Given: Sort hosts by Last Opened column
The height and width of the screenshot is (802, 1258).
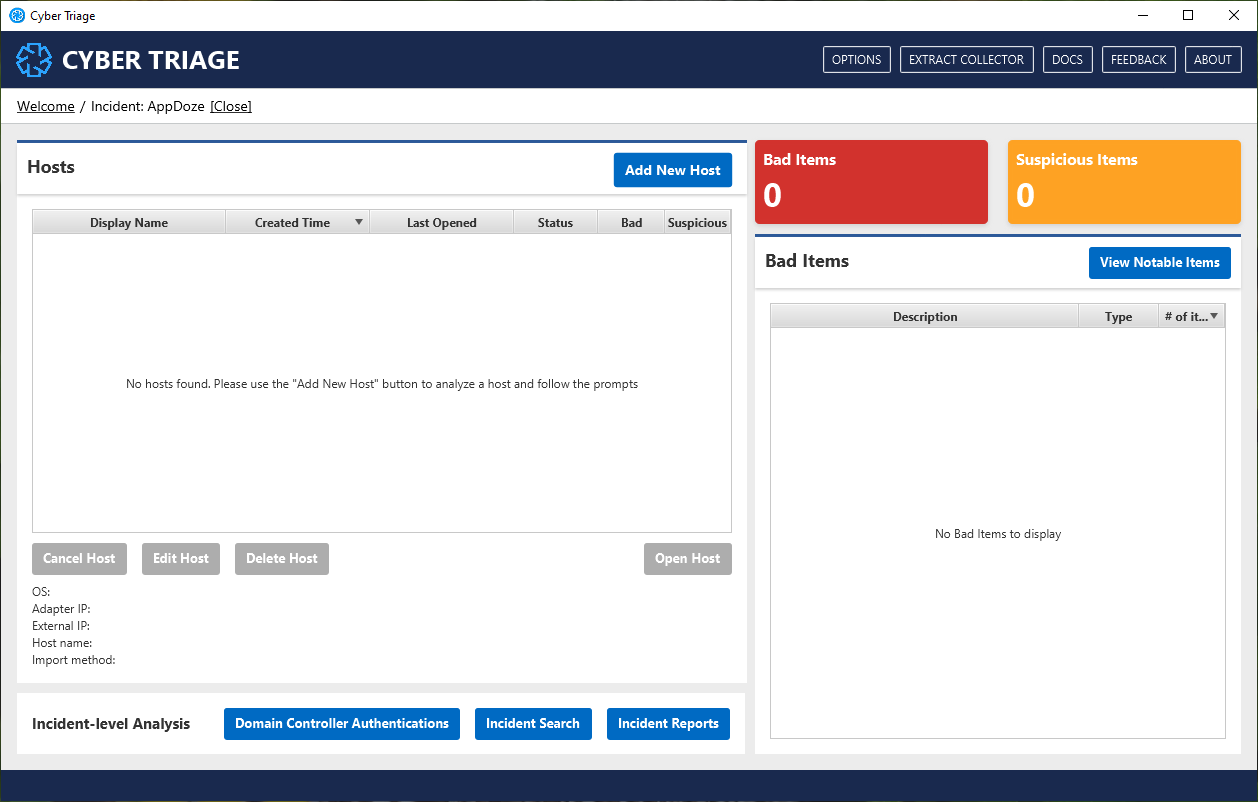Looking at the screenshot, I should [x=441, y=223].
